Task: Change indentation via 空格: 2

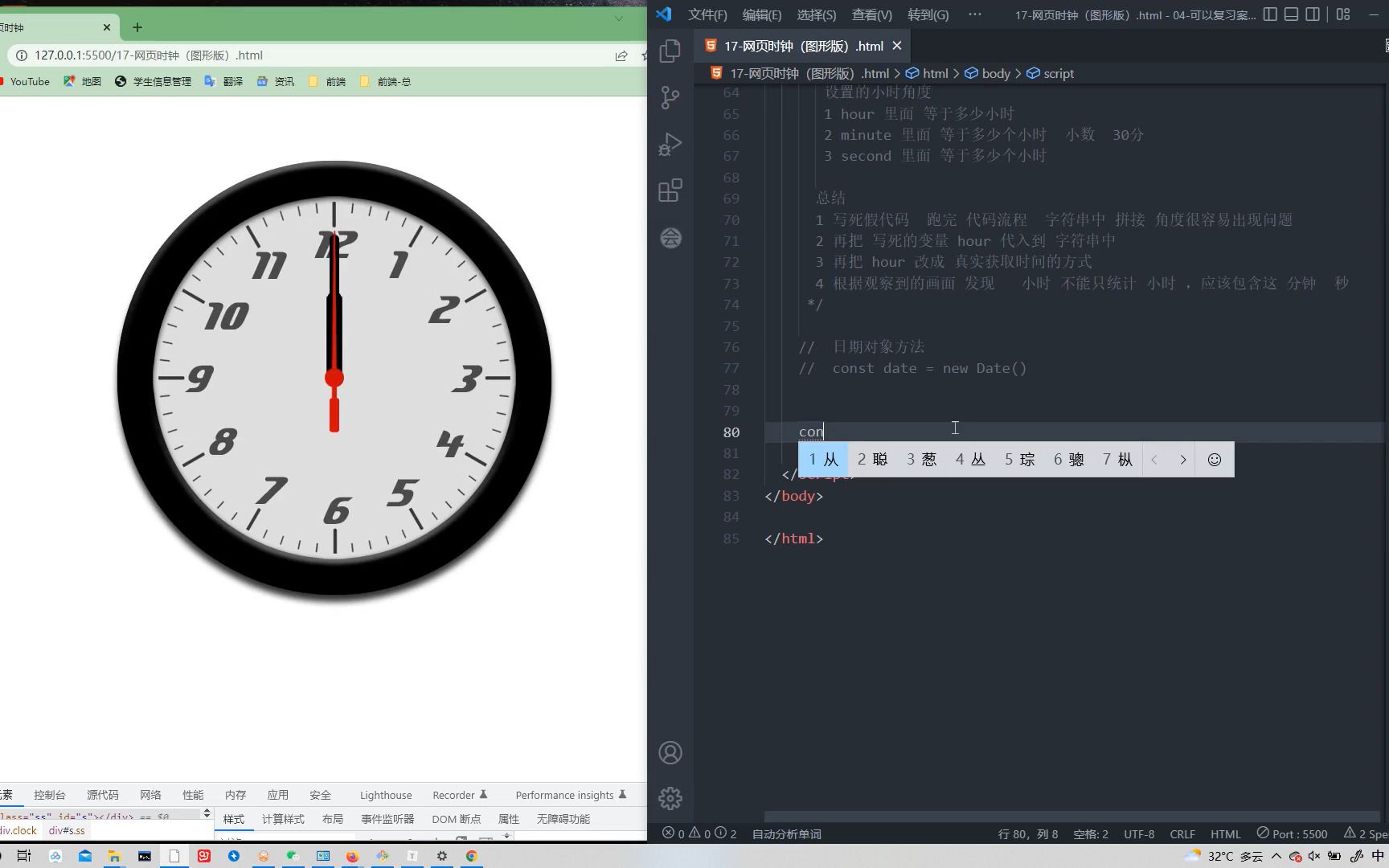Action: point(1091,833)
